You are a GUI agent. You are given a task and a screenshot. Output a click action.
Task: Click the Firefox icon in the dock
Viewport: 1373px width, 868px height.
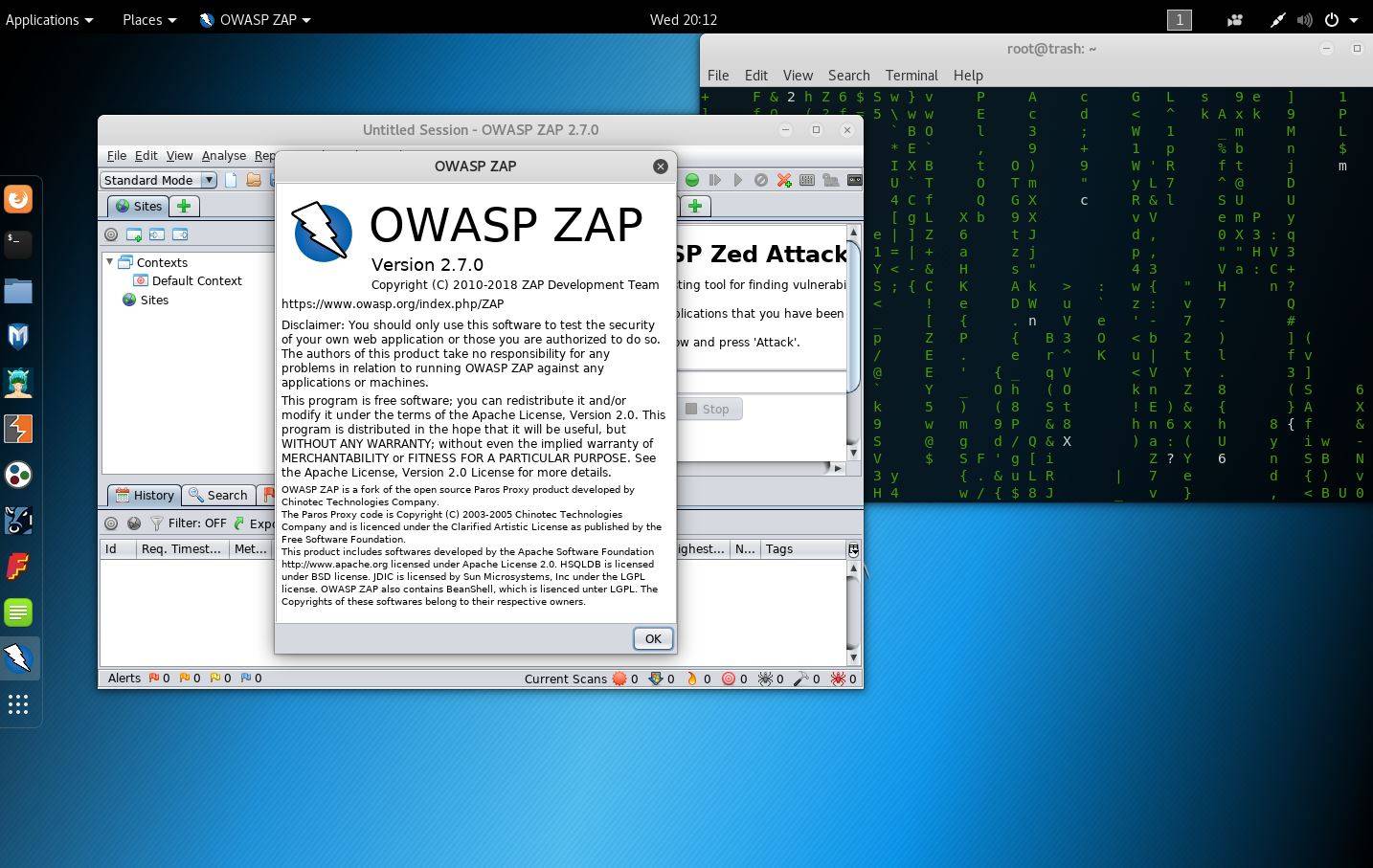[18, 199]
